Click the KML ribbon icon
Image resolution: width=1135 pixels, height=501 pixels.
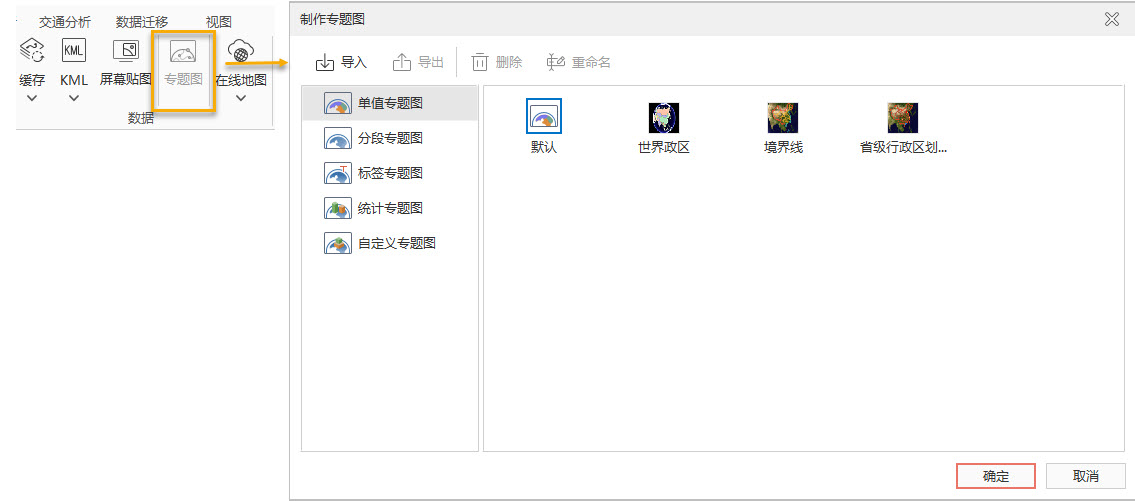click(74, 52)
